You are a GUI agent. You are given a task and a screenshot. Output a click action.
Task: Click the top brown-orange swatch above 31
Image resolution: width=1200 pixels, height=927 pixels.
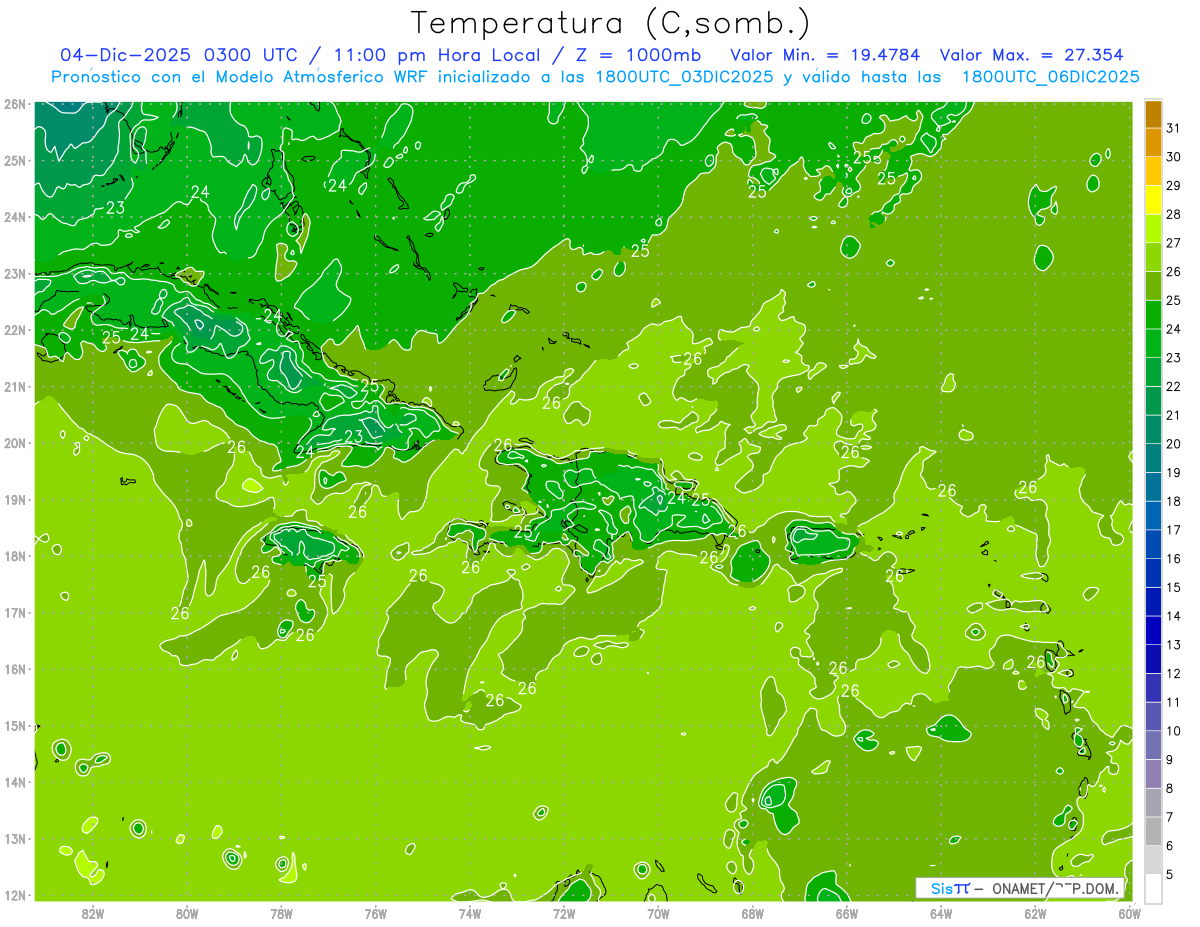[1153, 115]
